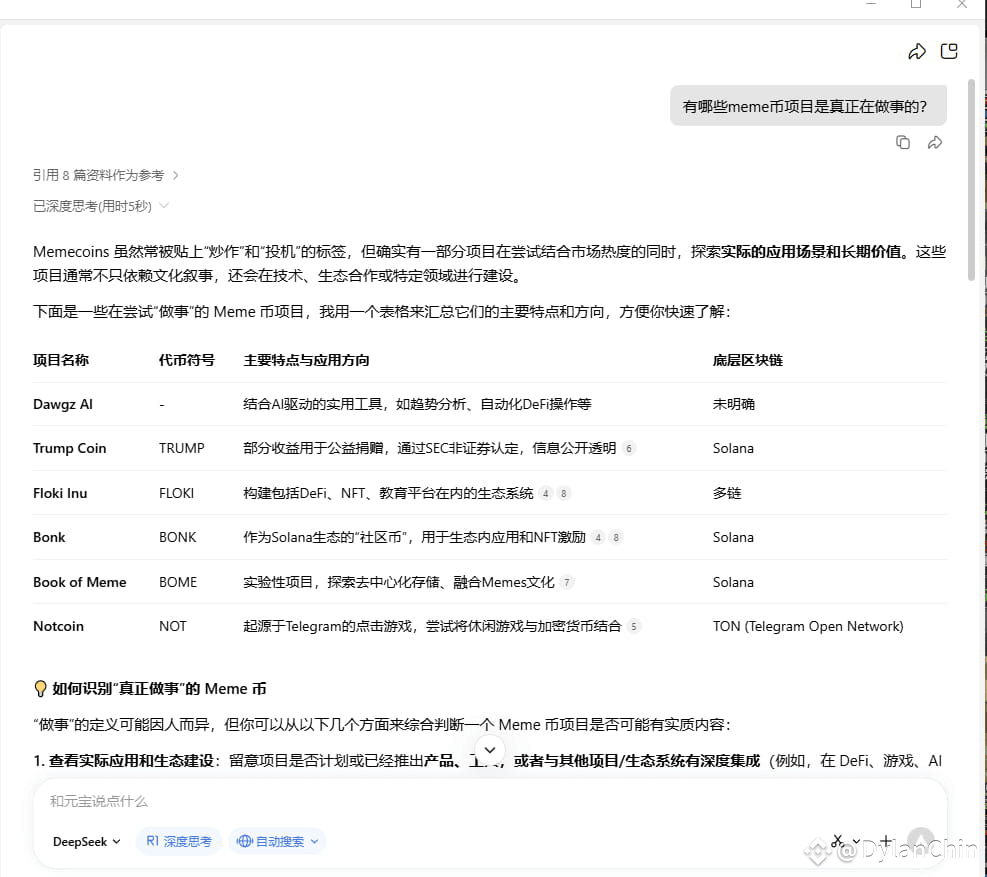Open the 自动搜索 dropdown

277,841
